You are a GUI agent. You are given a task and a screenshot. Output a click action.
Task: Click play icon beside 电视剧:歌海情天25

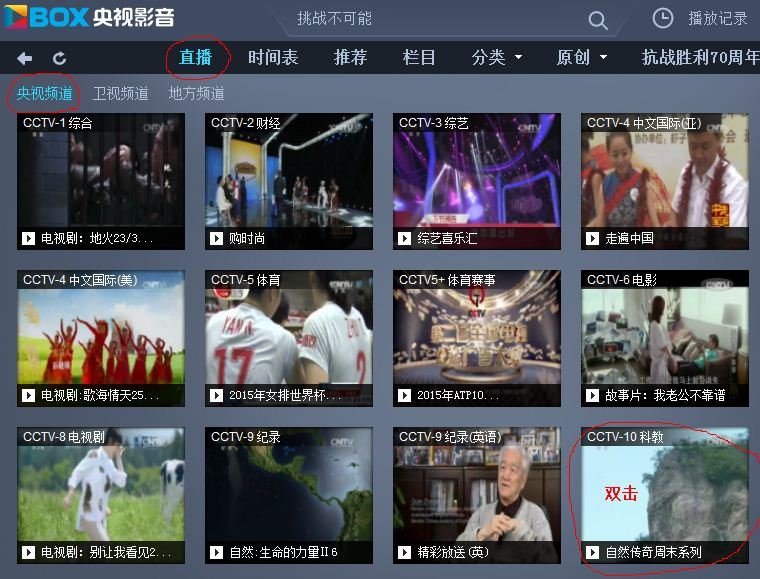pyautogui.click(x=29, y=395)
